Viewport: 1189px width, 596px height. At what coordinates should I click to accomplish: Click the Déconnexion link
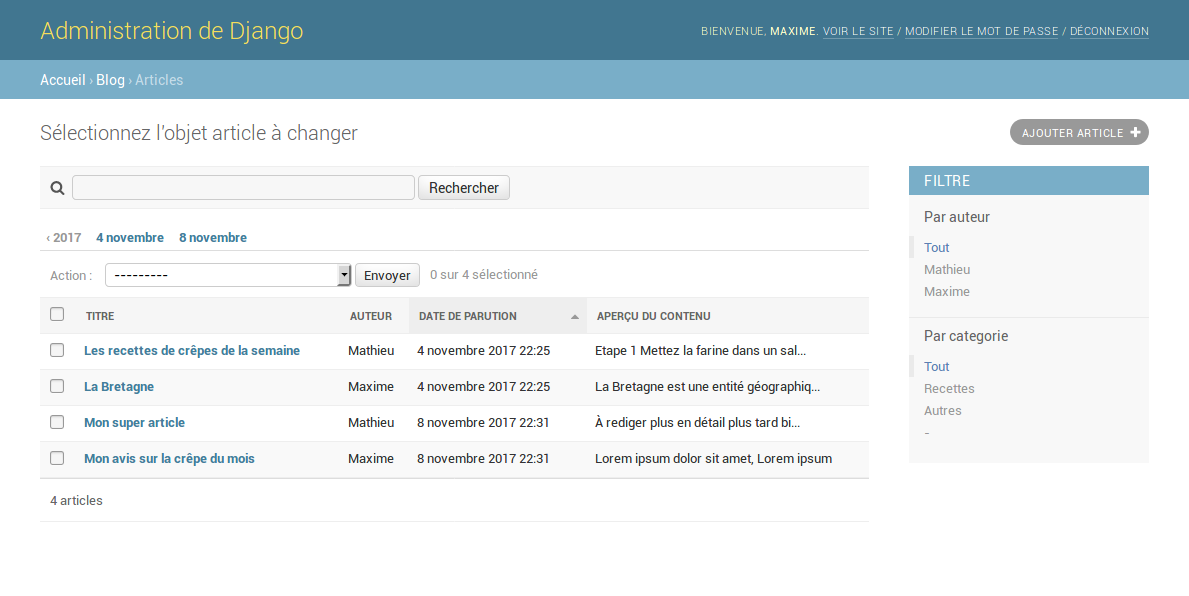coord(1109,31)
